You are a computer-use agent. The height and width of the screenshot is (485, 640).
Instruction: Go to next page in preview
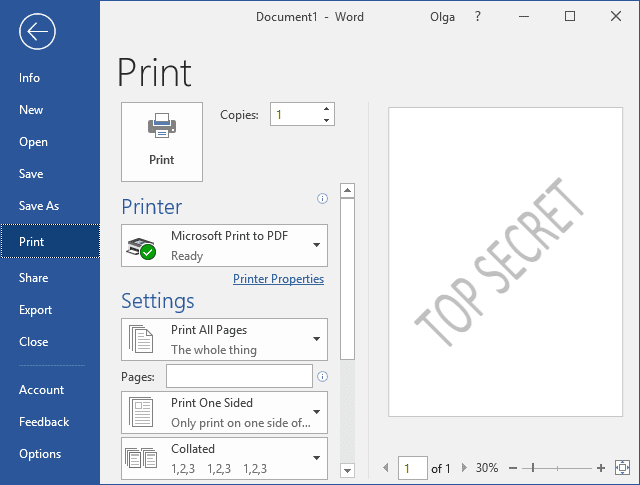click(464, 468)
